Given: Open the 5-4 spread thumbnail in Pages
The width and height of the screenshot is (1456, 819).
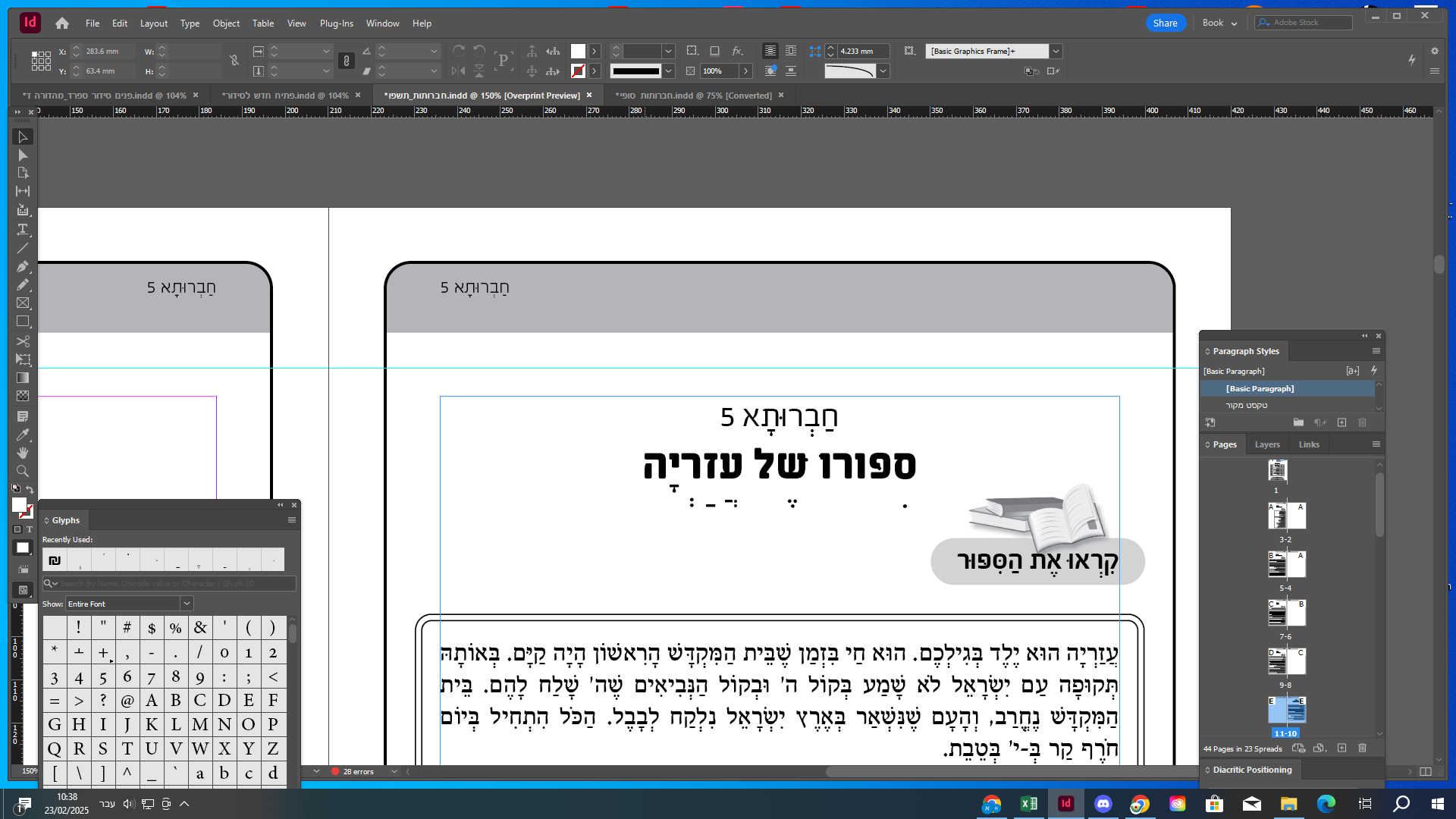Looking at the screenshot, I should tap(1286, 565).
